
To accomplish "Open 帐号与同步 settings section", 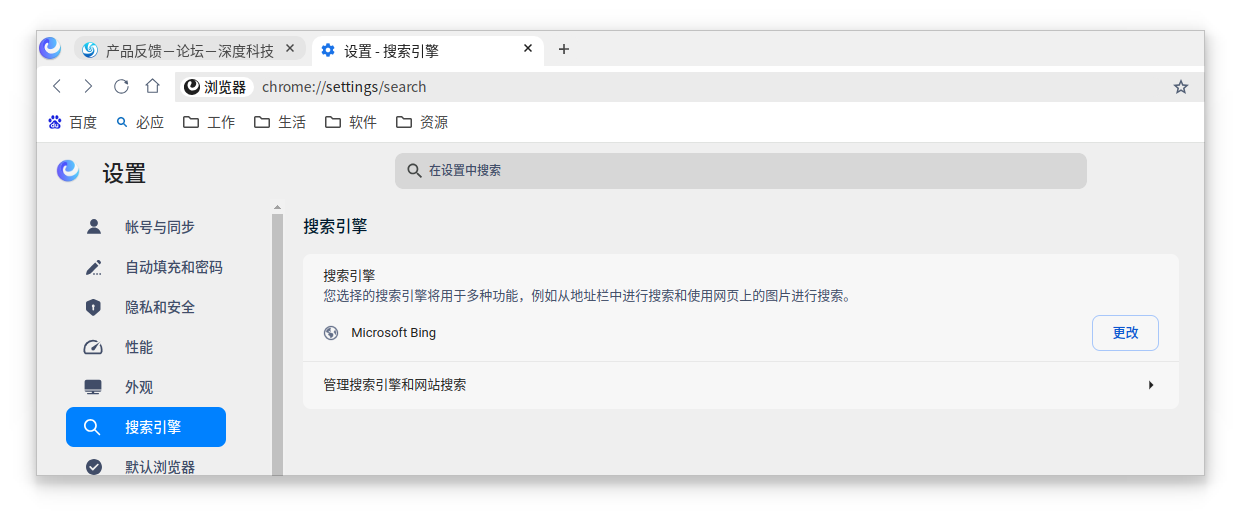I will point(146,227).
